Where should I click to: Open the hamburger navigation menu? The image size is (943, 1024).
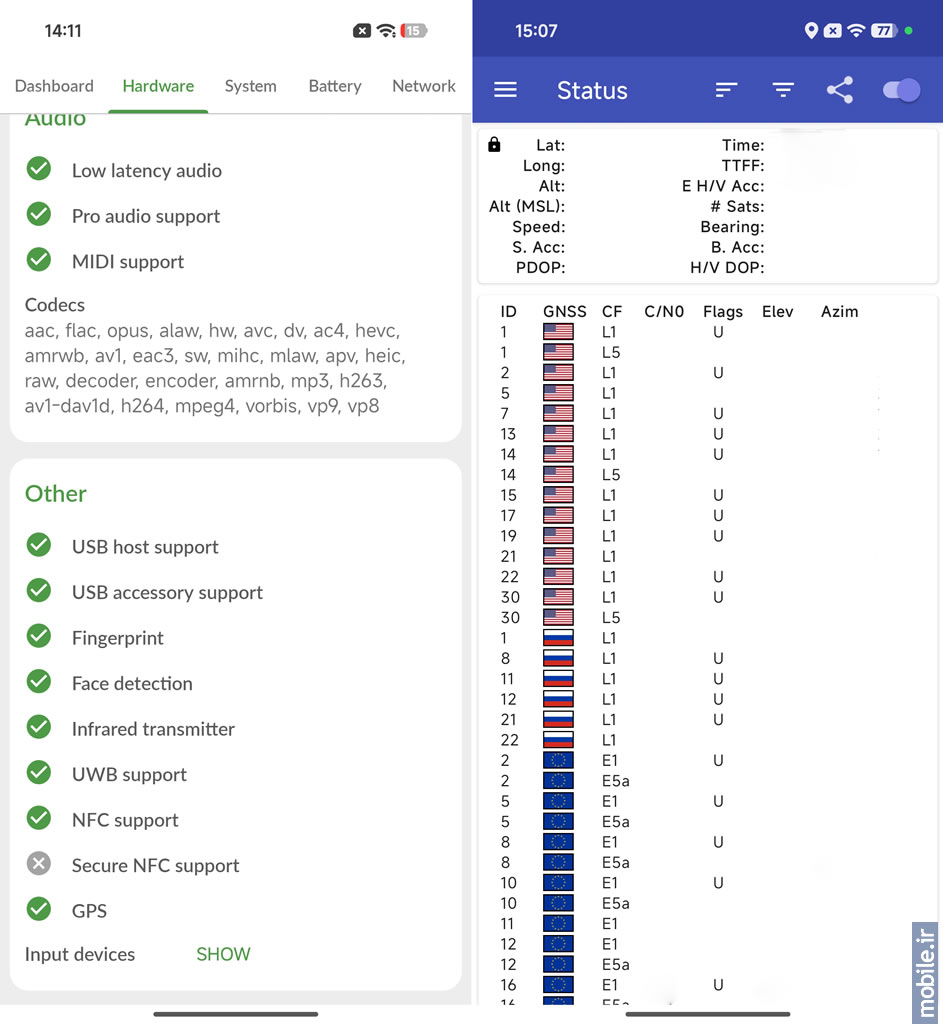506,90
